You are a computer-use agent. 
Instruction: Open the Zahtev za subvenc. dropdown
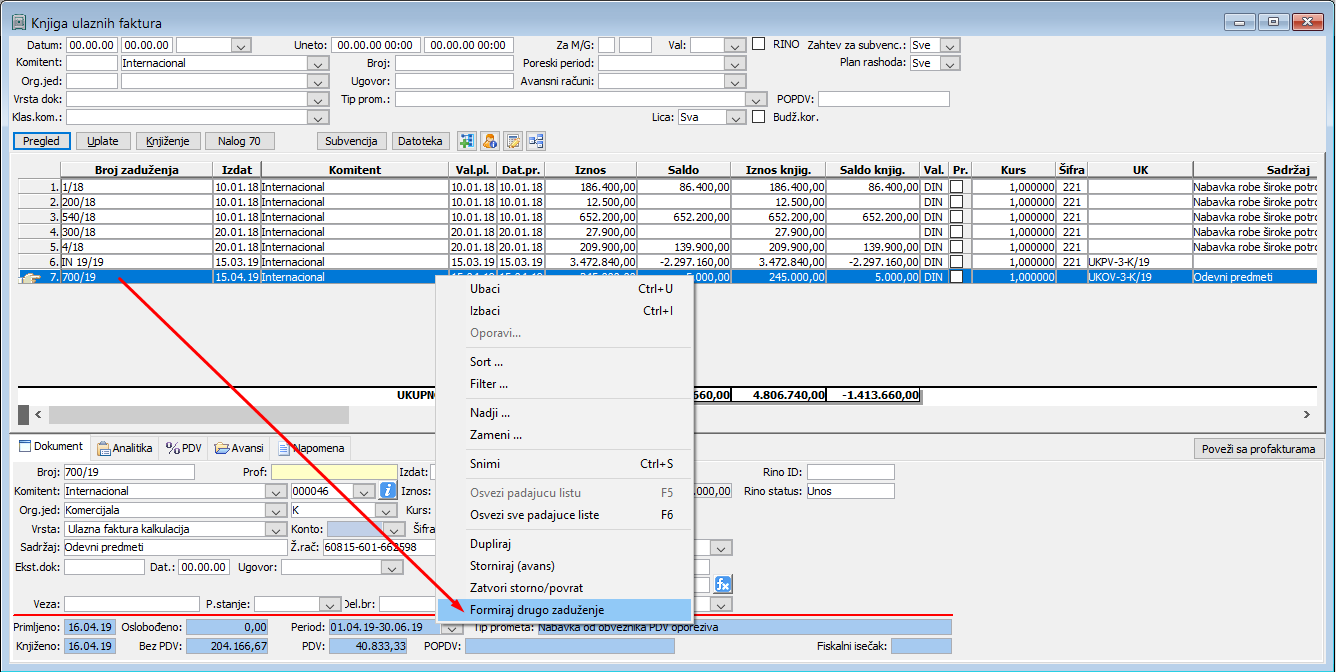(949, 45)
